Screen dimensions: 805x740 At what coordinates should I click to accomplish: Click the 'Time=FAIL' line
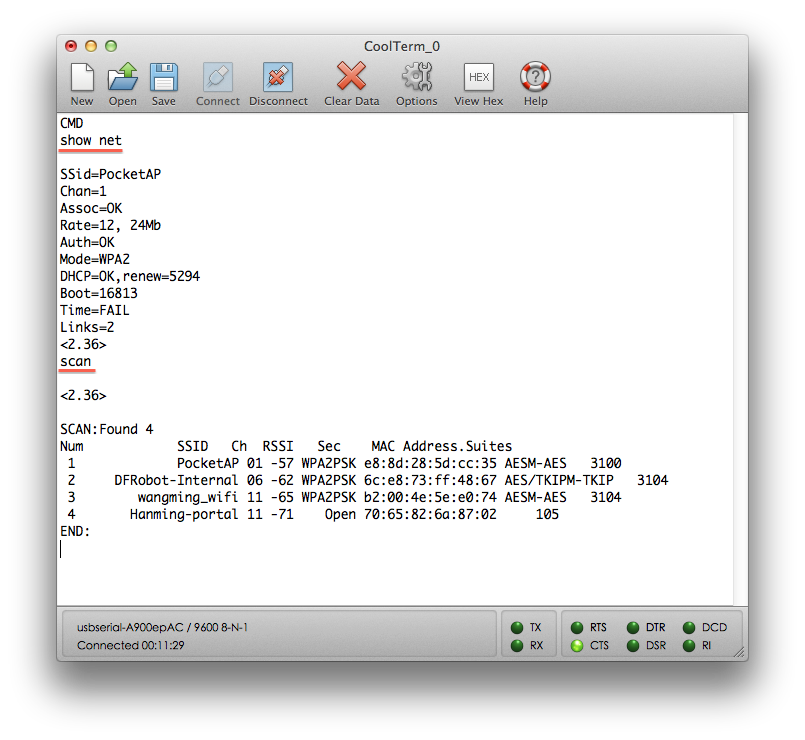pos(94,310)
